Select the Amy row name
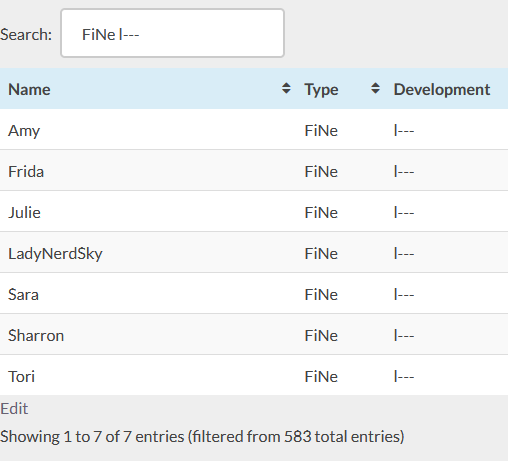This screenshot has height=461, width=508. [x=24, y=130]
